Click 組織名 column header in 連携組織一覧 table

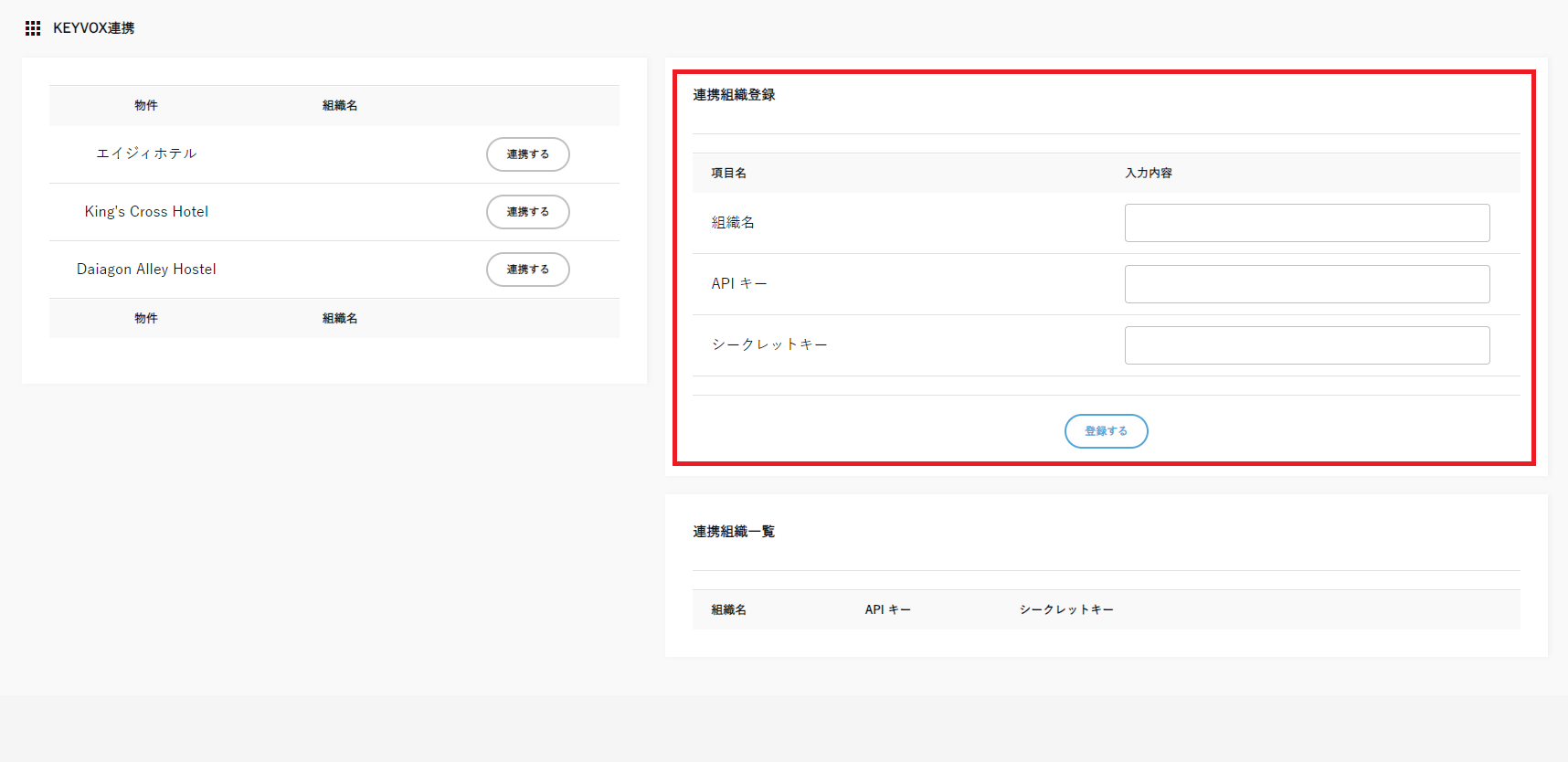pyautogui.click(x=728, y=609)
